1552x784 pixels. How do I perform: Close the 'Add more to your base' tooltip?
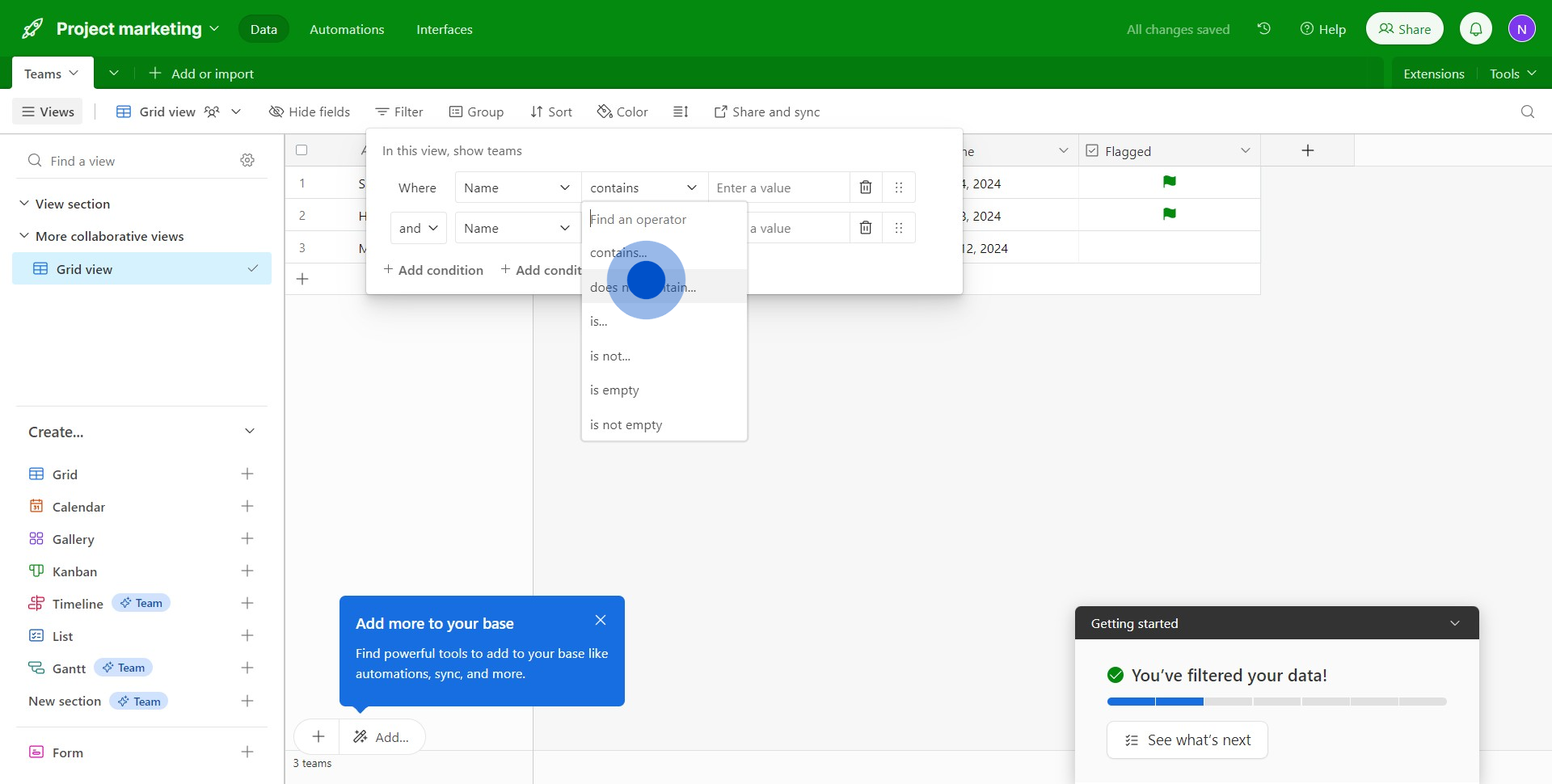601,620
